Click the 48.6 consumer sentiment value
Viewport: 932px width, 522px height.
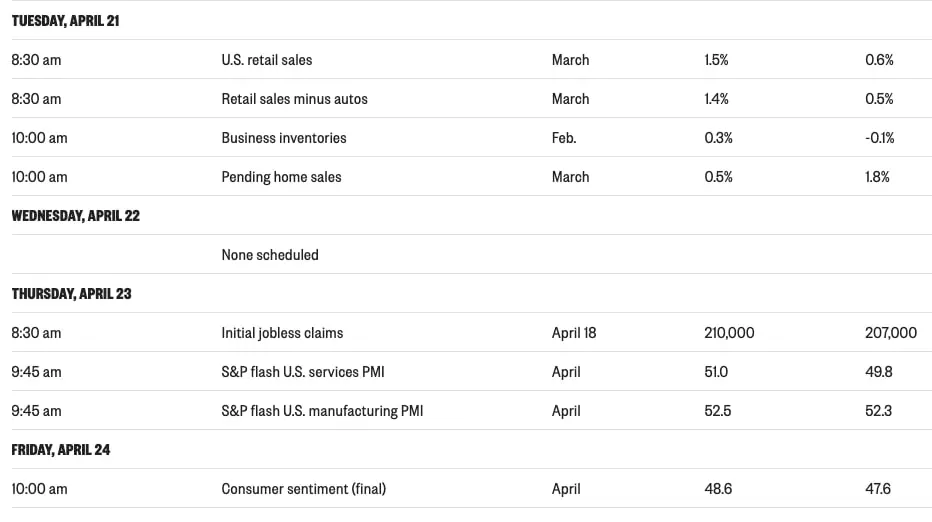[x=717, y=489]
